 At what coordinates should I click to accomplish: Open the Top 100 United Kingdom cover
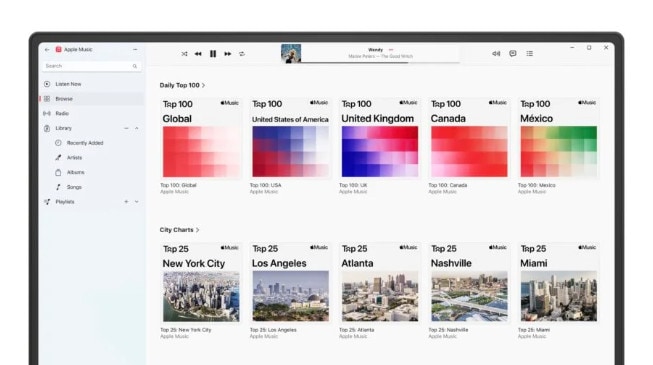click(380, 139)
